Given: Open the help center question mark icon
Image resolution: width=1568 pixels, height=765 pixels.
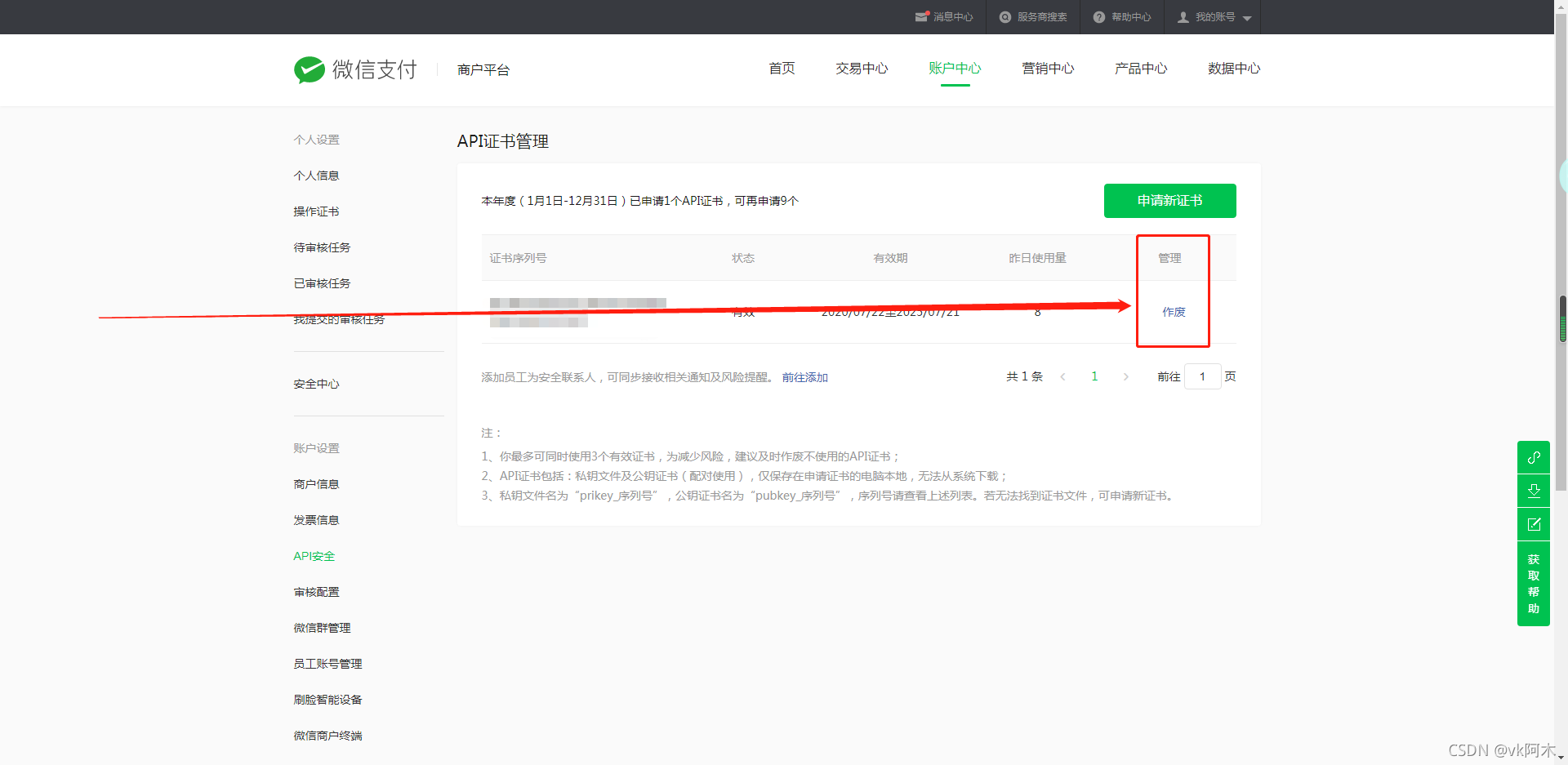Looking at the screenshot, I should 1099,17.
